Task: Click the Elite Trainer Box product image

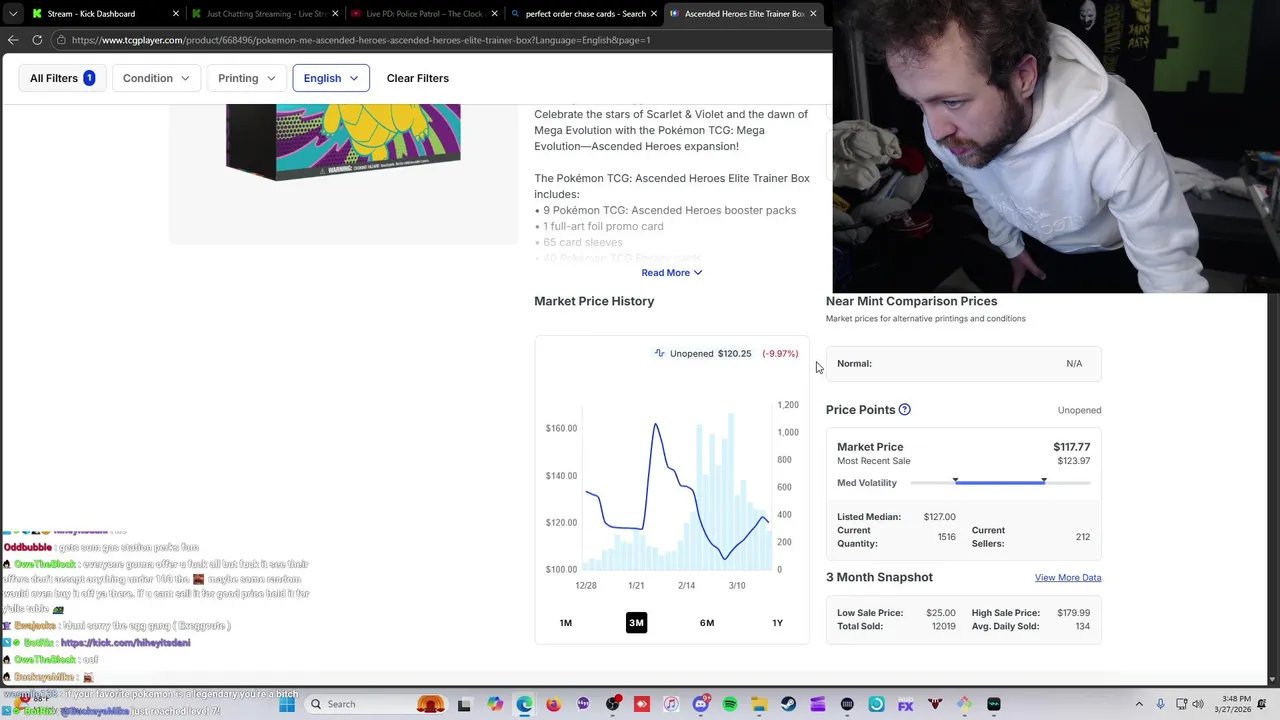Action: click(343, 142)
